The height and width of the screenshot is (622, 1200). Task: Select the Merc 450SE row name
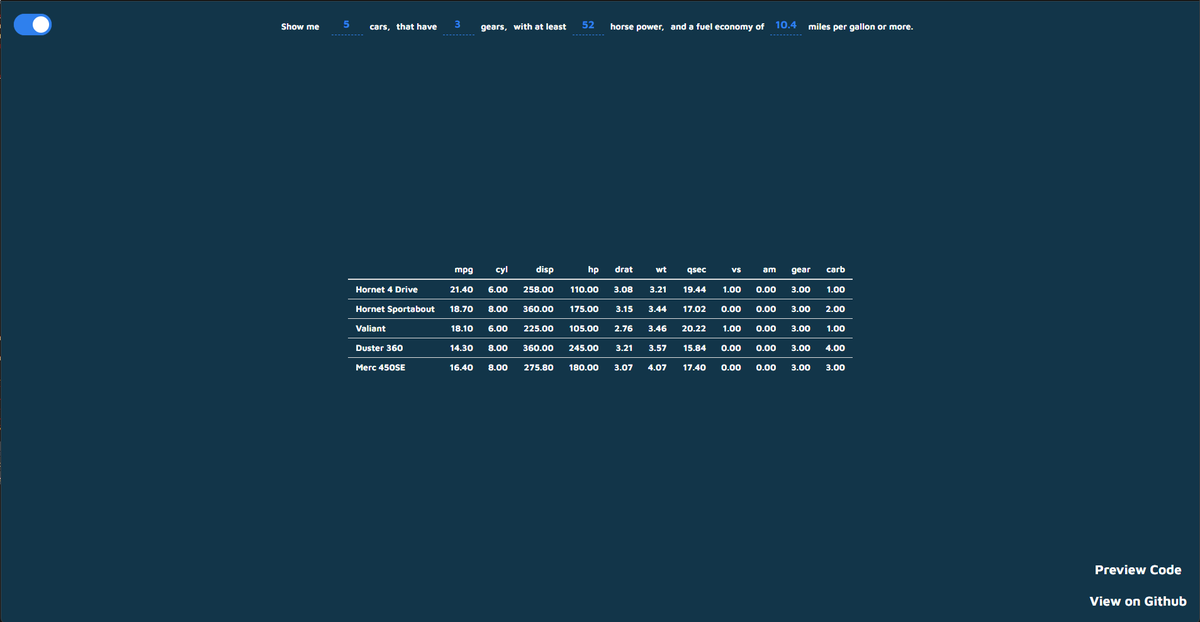[x=381, y=367]
